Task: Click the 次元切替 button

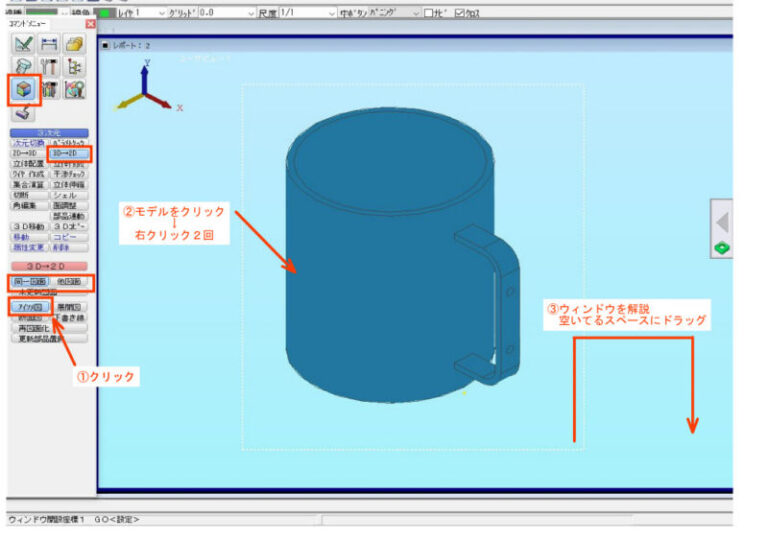Action: (29, 143)
